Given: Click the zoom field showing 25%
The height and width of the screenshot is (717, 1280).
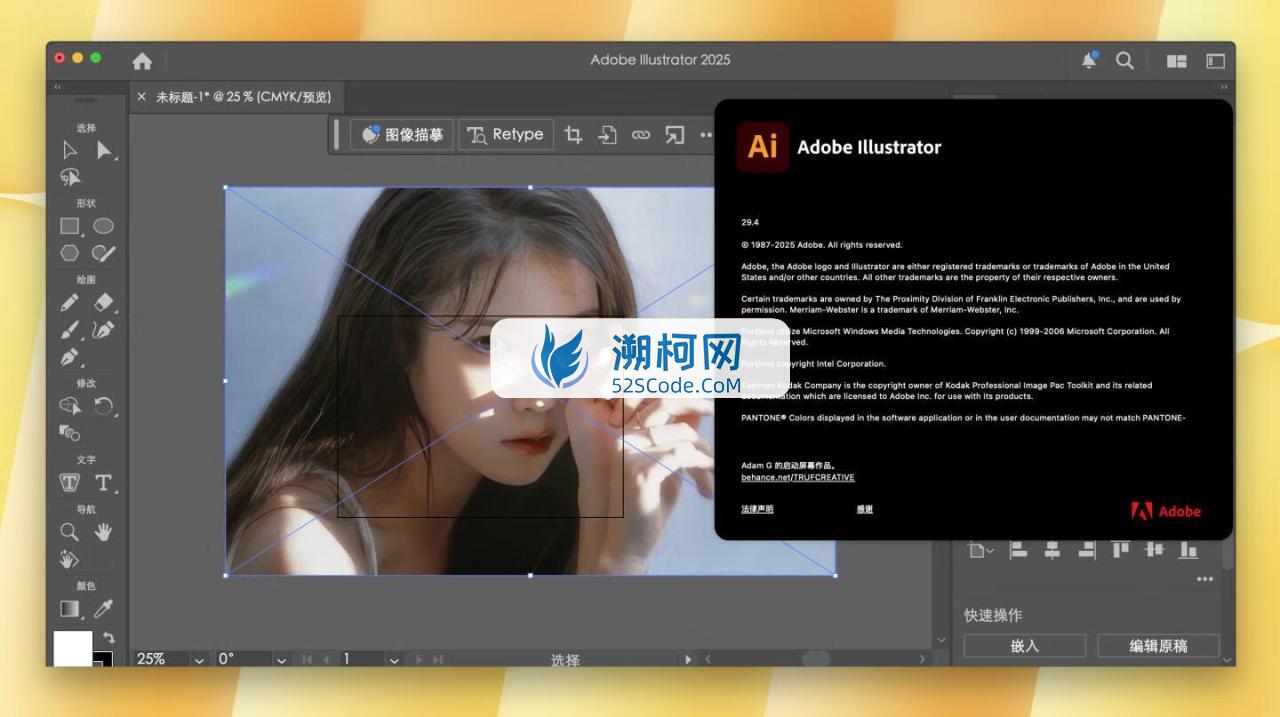Looking at the screenshot, I should (x=160, y=659).
